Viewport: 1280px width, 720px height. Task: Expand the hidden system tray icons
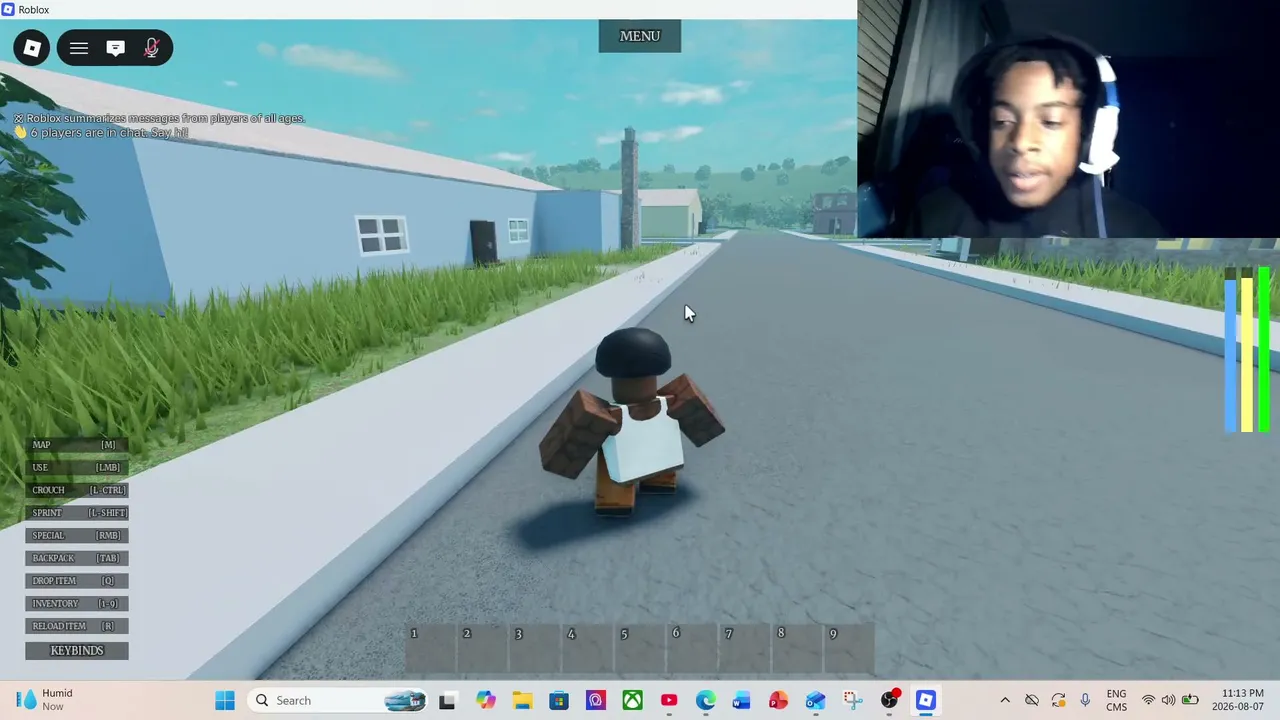click(x=1005, y=700)
